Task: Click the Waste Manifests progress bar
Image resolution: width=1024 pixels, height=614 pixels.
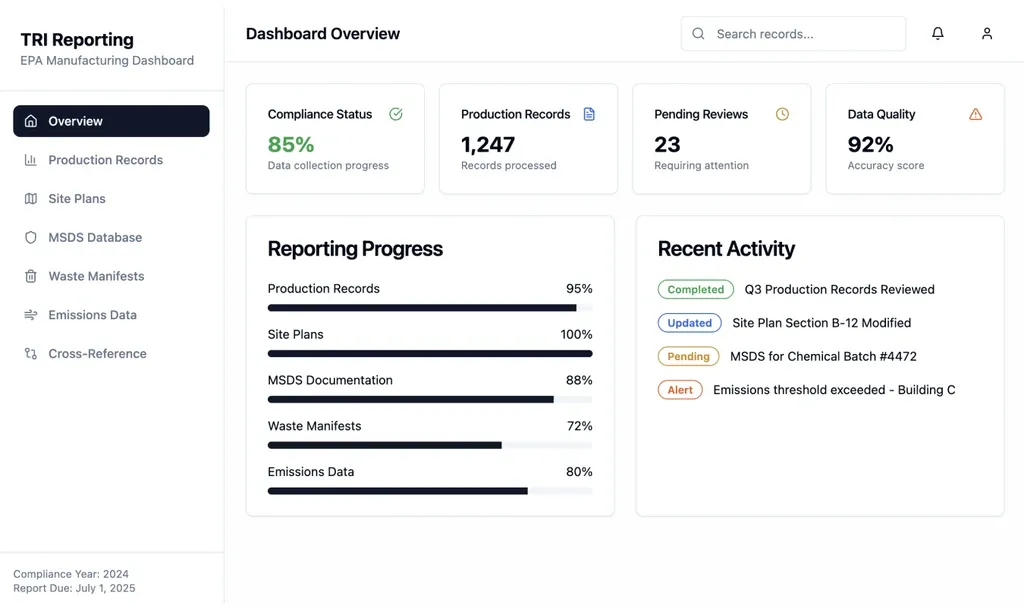Action: coord(429,445)
